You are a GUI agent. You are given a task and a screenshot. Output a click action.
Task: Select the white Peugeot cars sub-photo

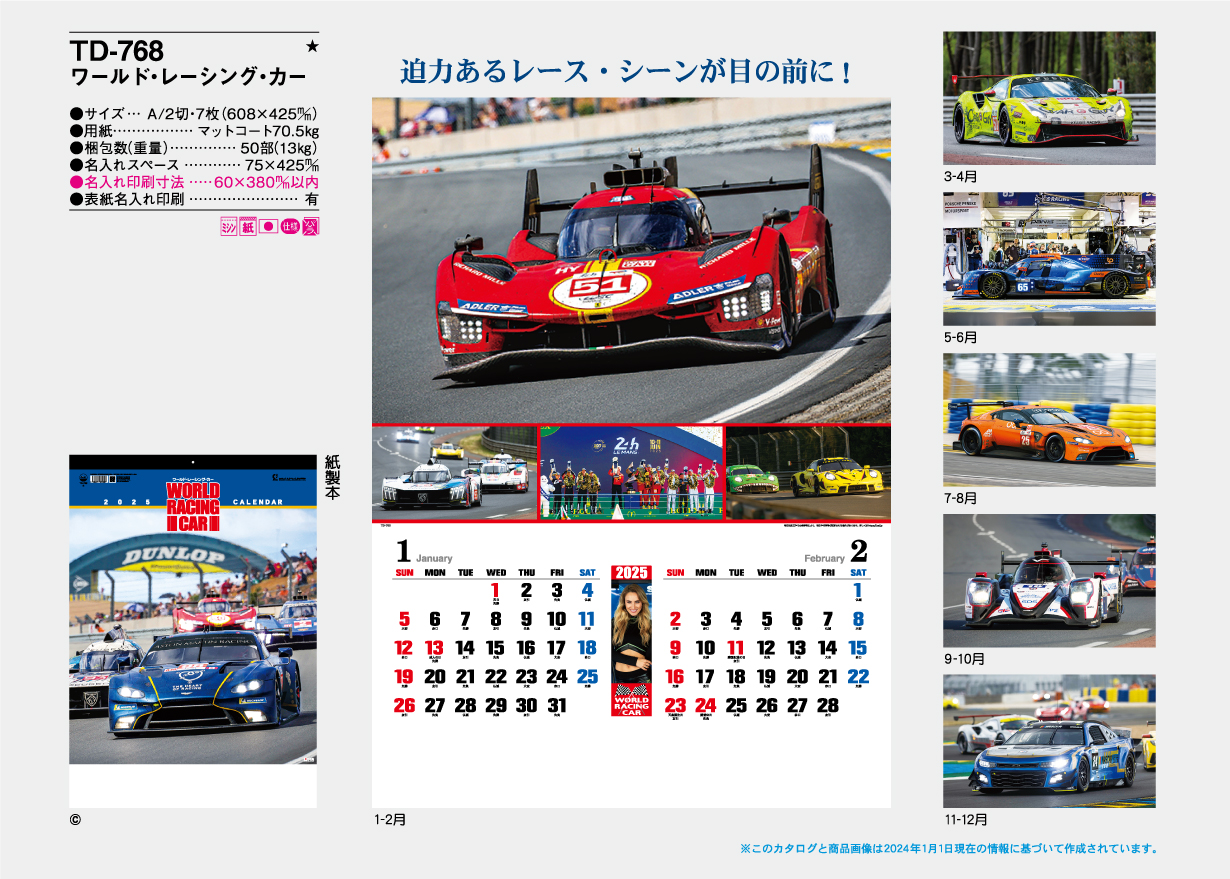[x=455, y=474]
